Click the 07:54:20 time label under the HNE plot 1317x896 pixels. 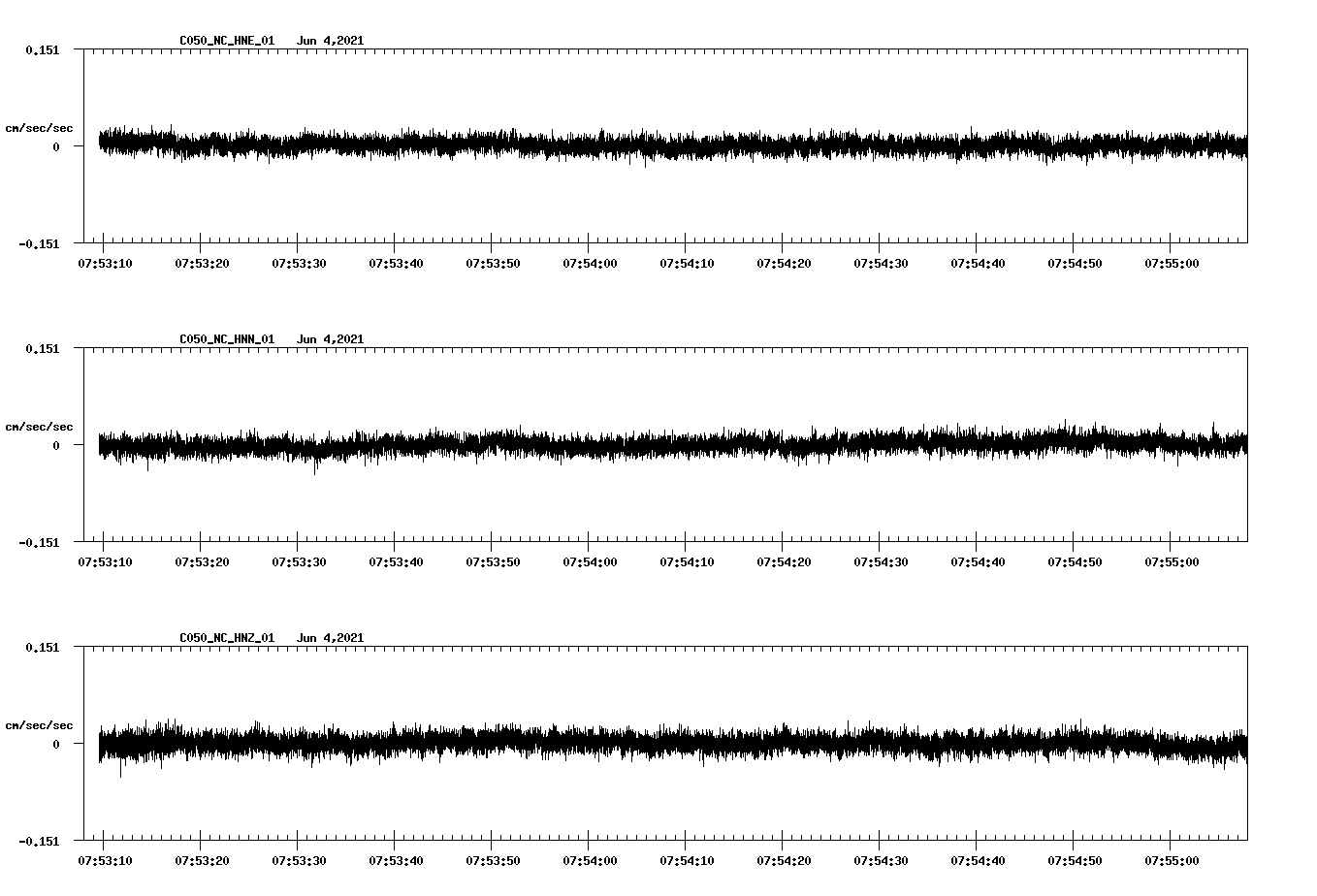(784, 264)
